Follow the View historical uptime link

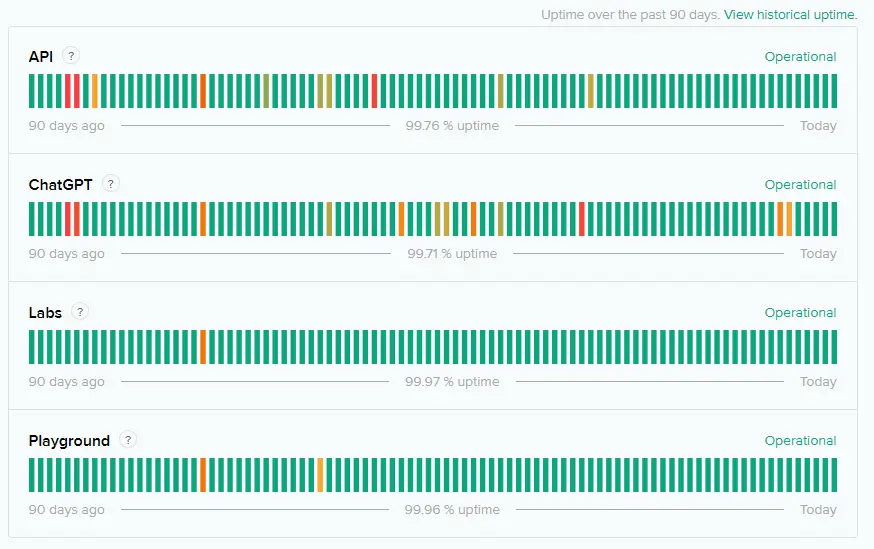pos(790,14)
